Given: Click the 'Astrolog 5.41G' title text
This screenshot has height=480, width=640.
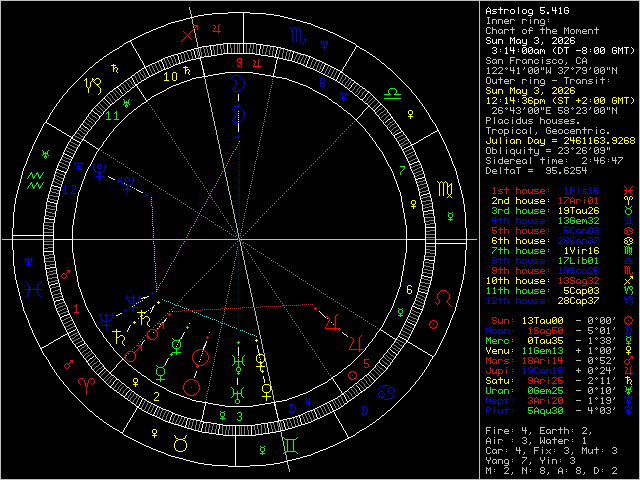Looking at the screenshot, I should tap(527, 11).
